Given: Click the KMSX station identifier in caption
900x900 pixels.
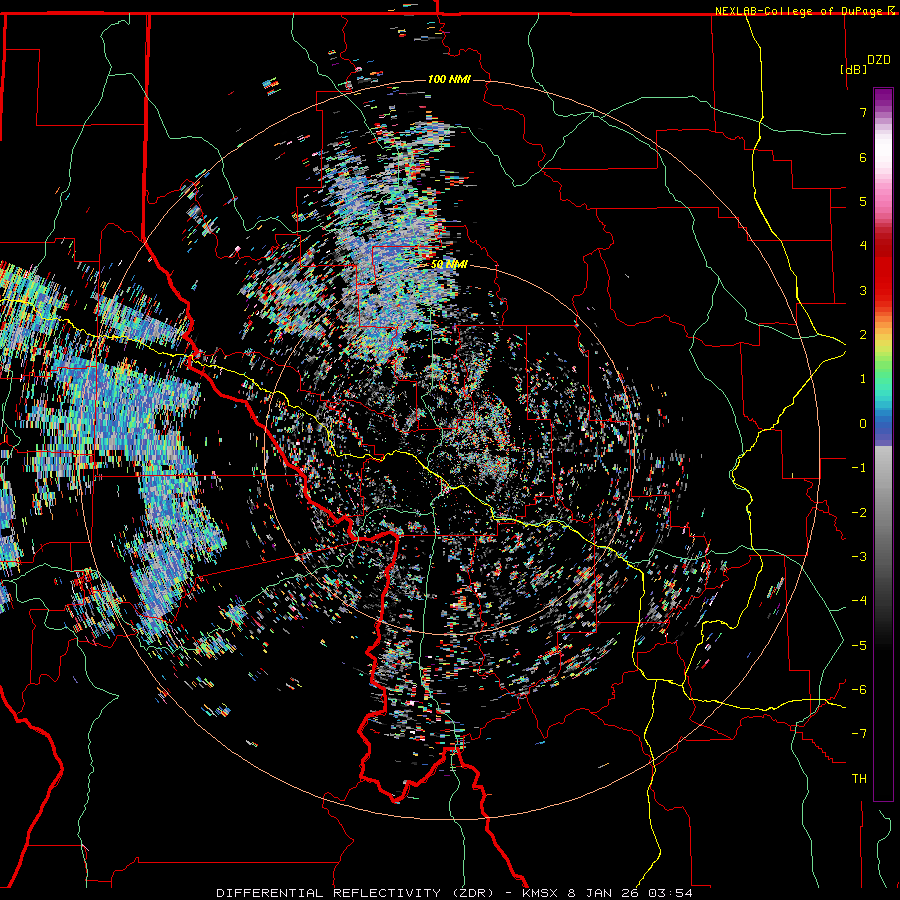Looking at the screenshot, I should tap(540, 893).
